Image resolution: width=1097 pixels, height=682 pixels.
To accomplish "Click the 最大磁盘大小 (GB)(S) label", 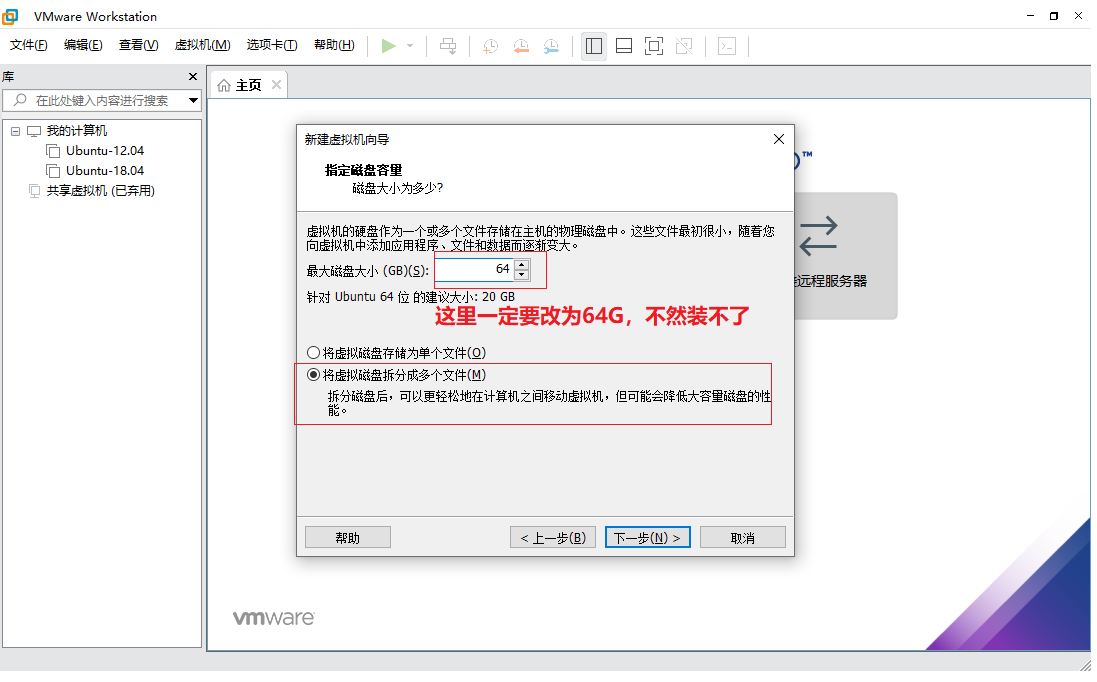I will click(368, 271).
